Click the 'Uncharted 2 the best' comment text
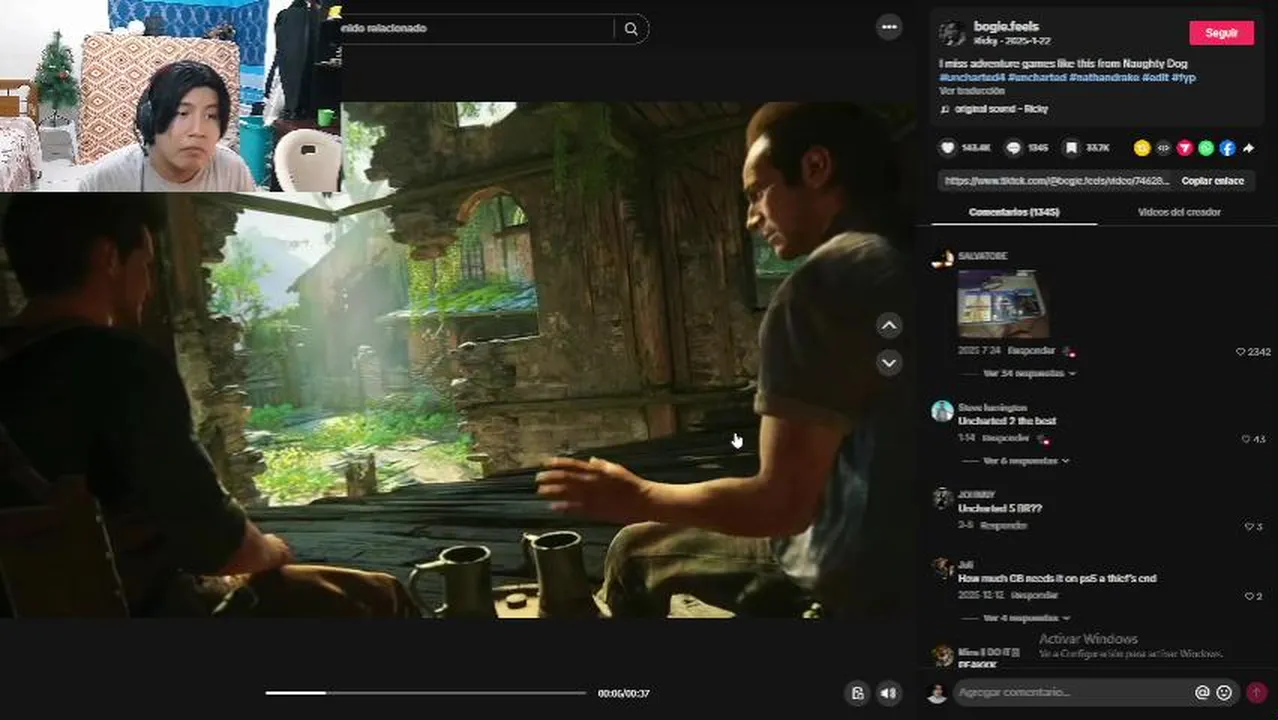Screen dimensions: 1278x720 [x=1007, y=421]
